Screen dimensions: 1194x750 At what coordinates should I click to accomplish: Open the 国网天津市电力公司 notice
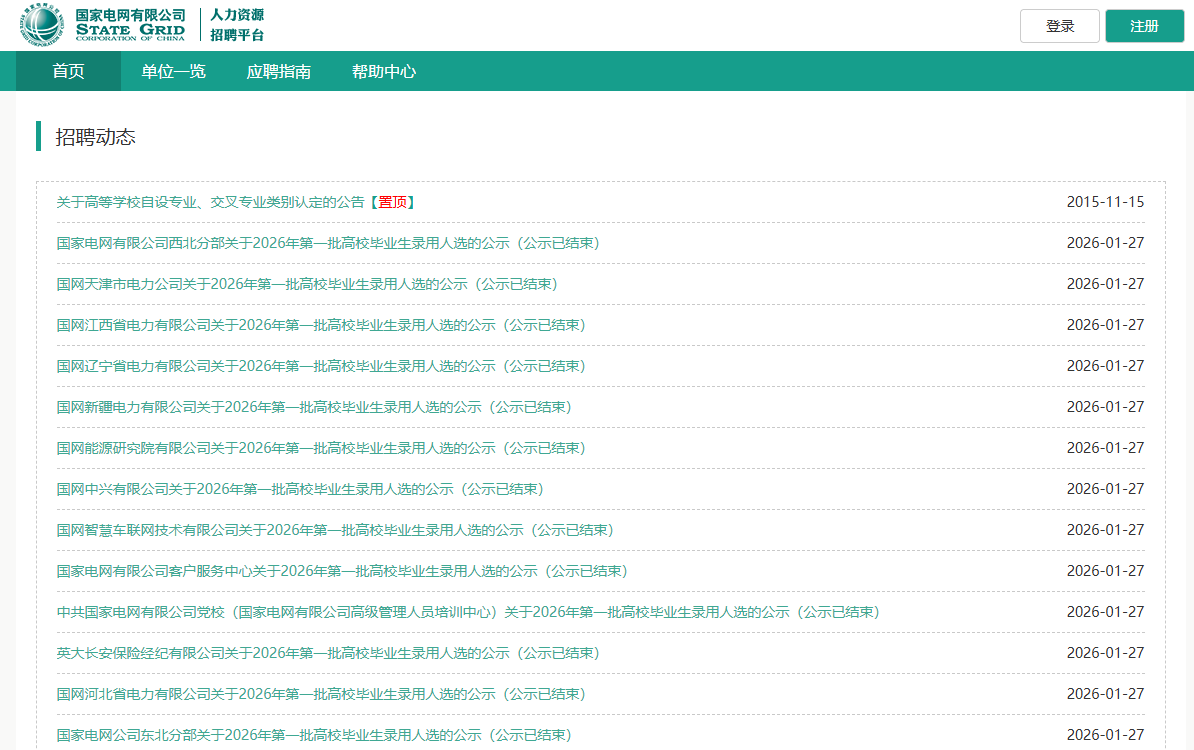pos(307,284)
